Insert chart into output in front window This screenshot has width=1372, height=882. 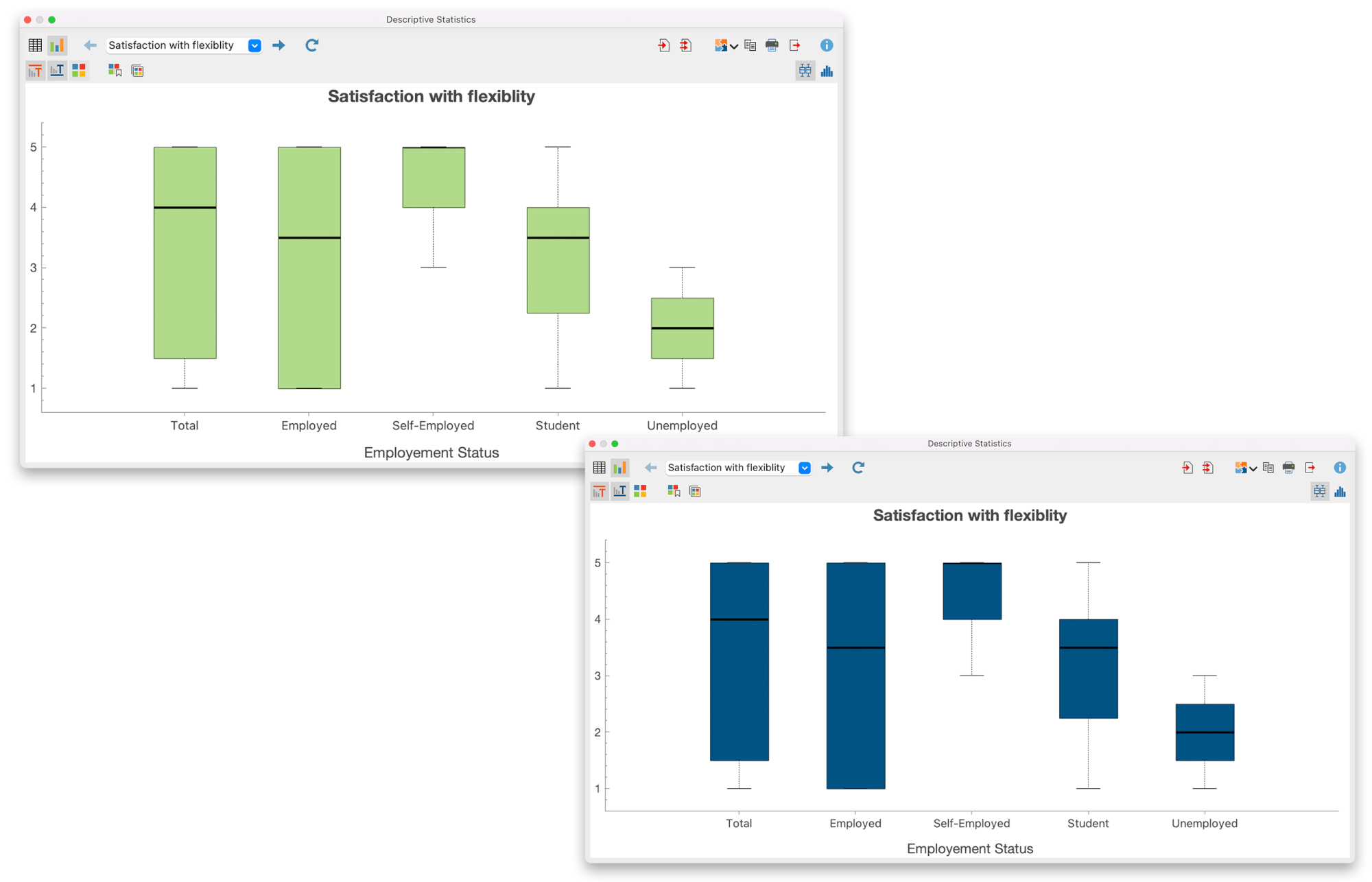click(1187, 468)
